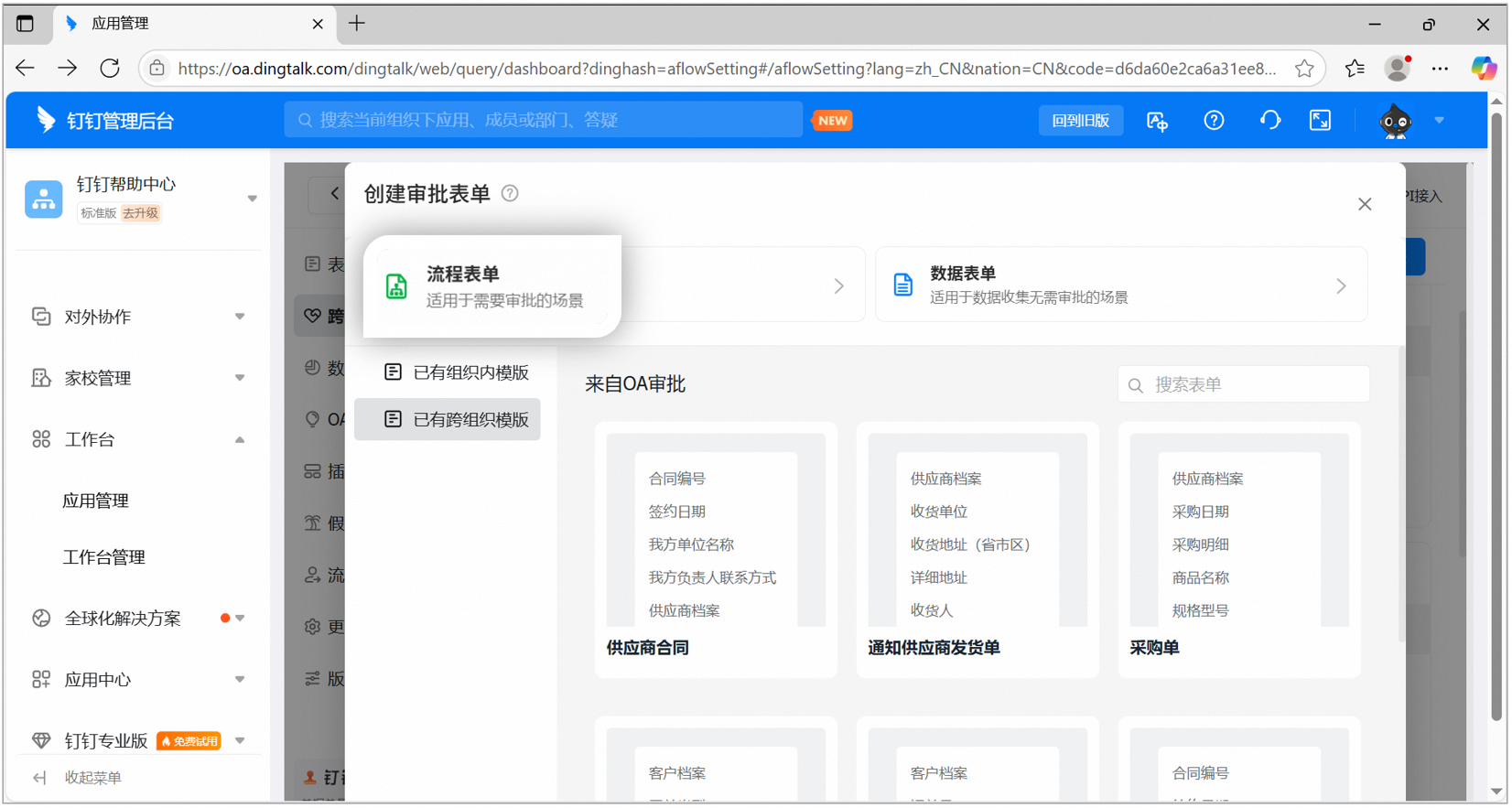Choose the 数据表单 card
Viewport: 1512px width, 808px height.
(1121, 285)
